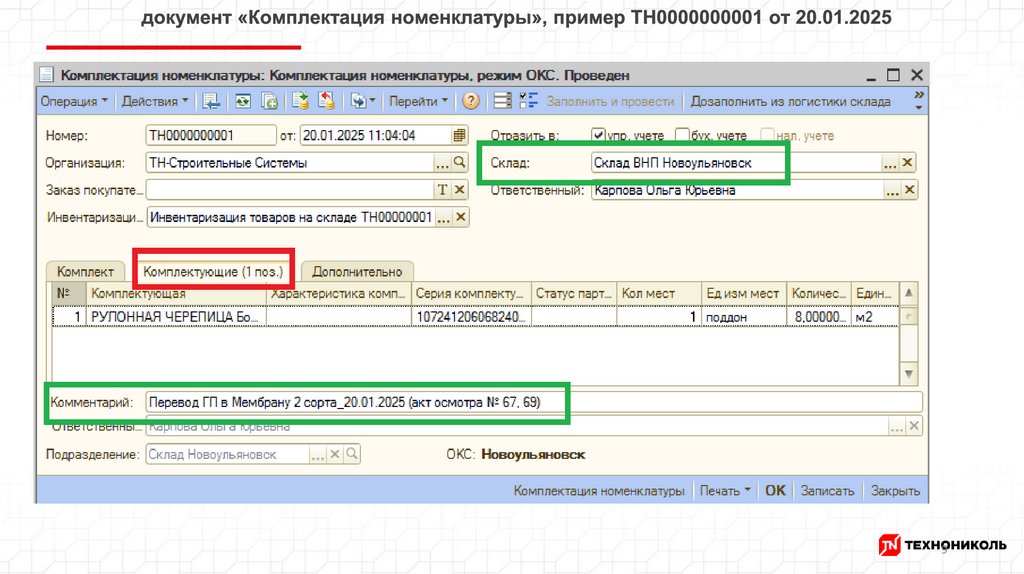Click table scrollbar up arrow

tap(908, 293)
